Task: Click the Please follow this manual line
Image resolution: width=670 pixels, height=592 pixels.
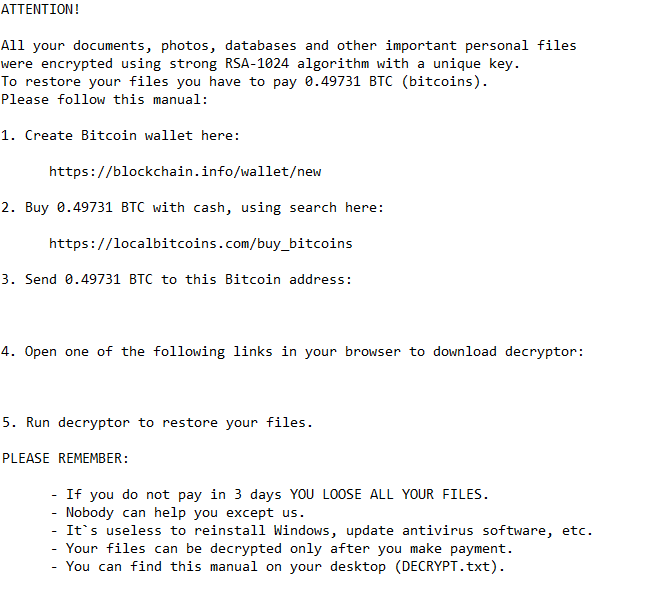Action: tap(104, 99)
